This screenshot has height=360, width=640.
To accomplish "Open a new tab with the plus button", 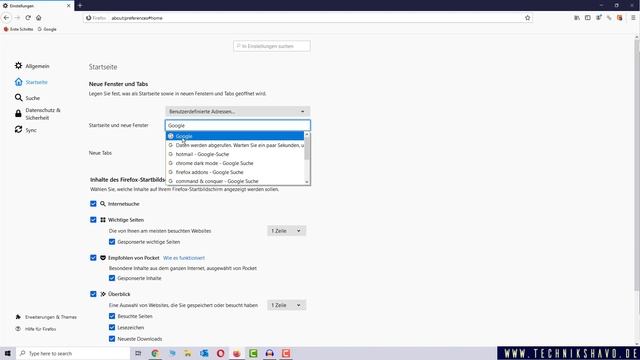I will (x=80, y=6).
